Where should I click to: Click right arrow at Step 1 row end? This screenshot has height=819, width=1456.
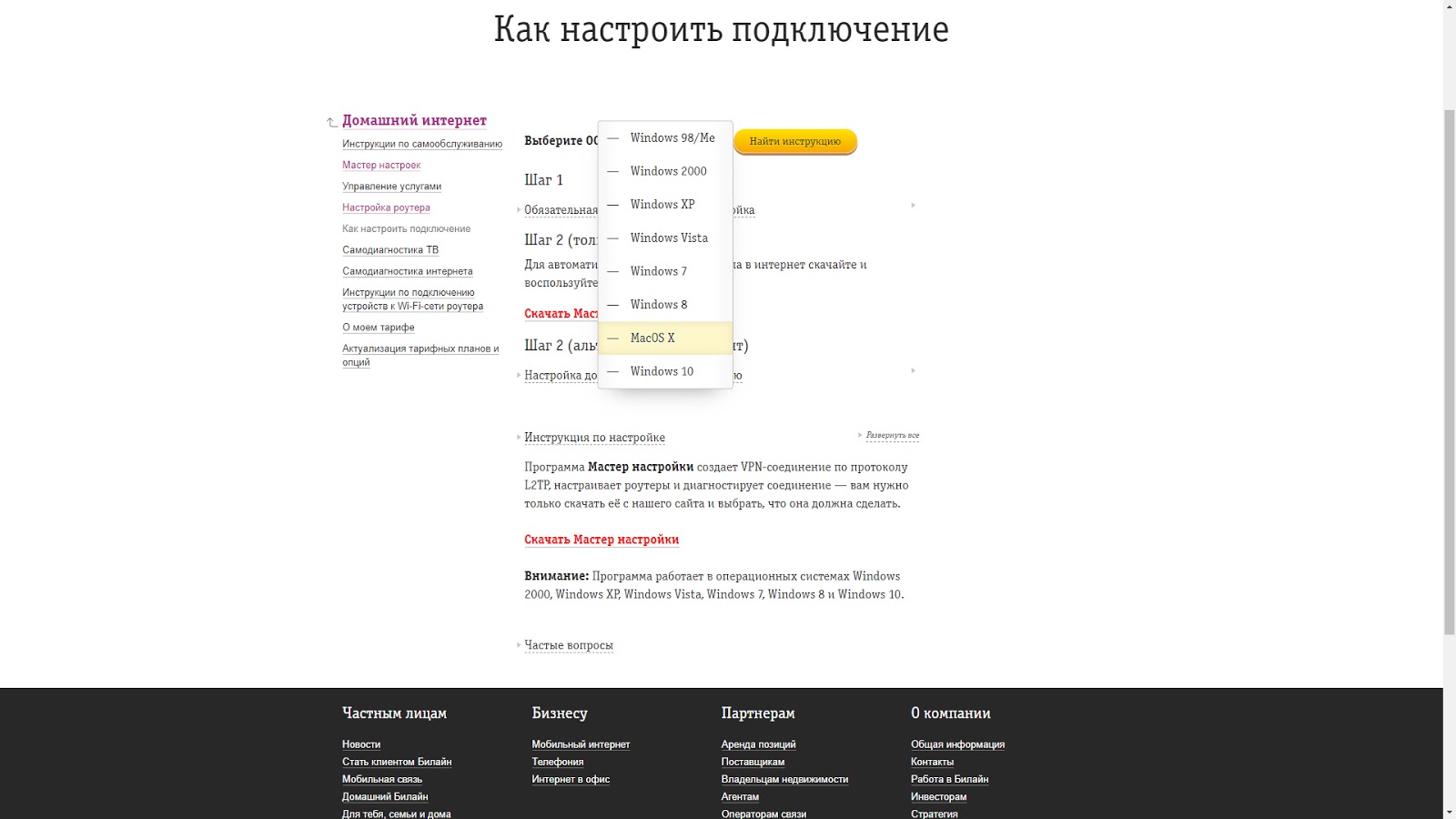coord(913,206)
